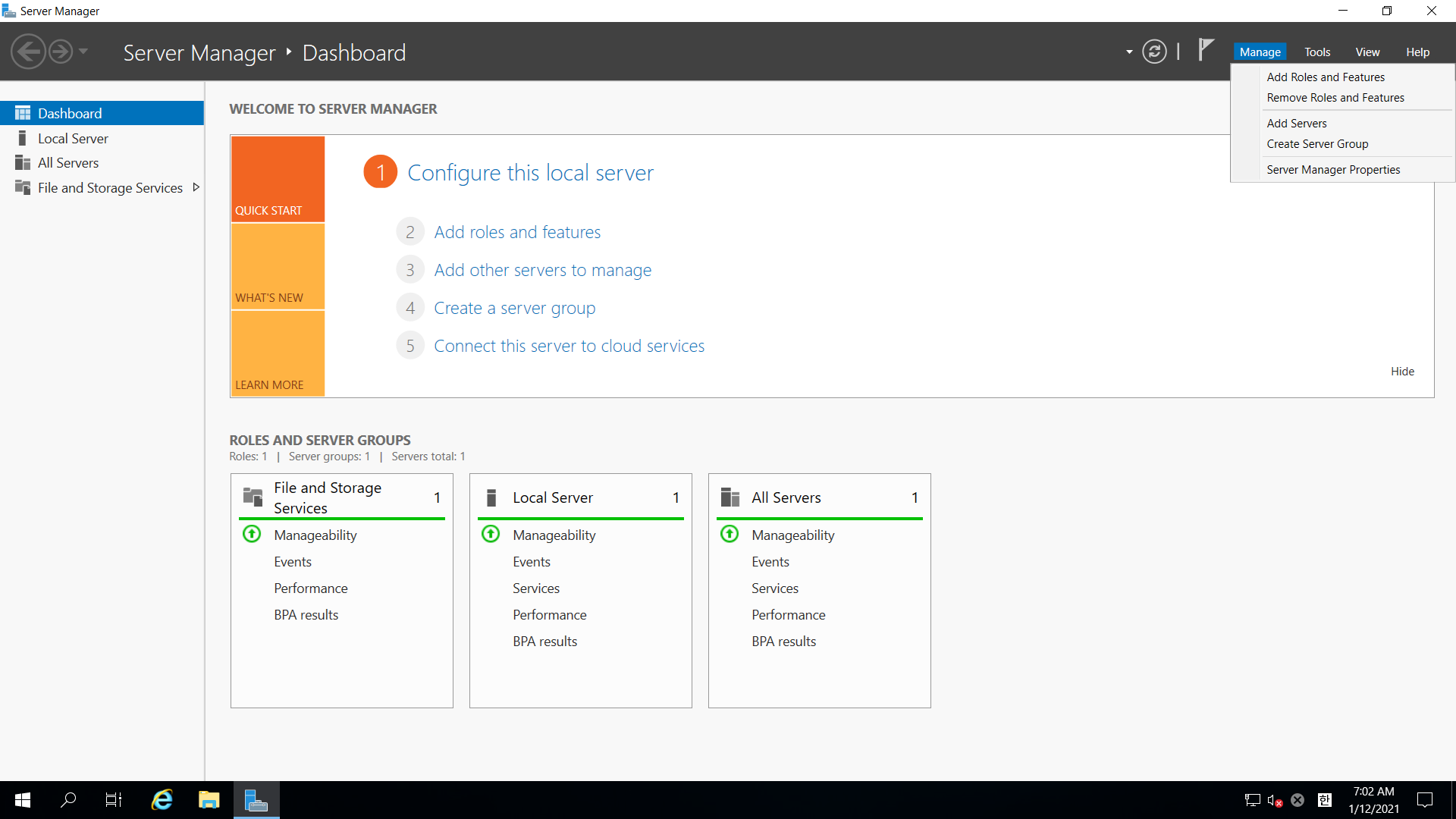Click Create a server group link

[x=514, y=308]
